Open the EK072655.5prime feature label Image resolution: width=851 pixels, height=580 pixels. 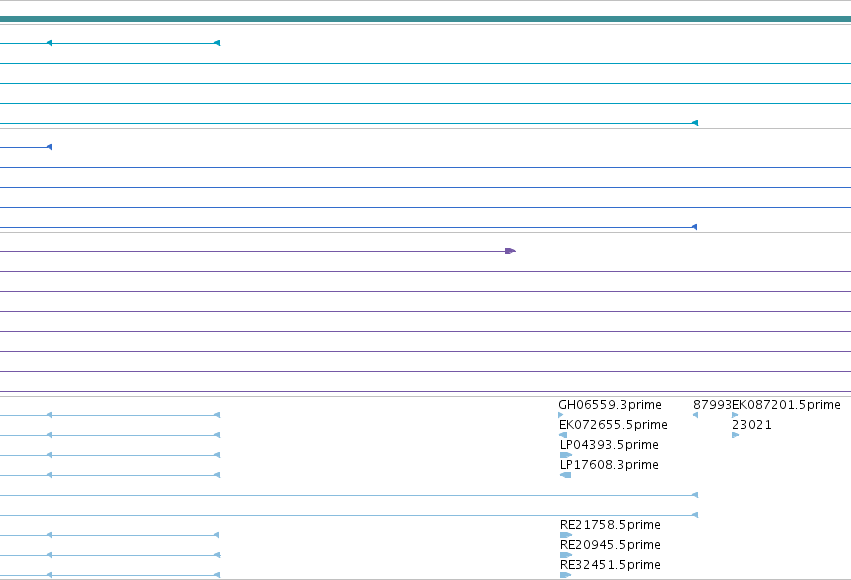coord(613,425)
